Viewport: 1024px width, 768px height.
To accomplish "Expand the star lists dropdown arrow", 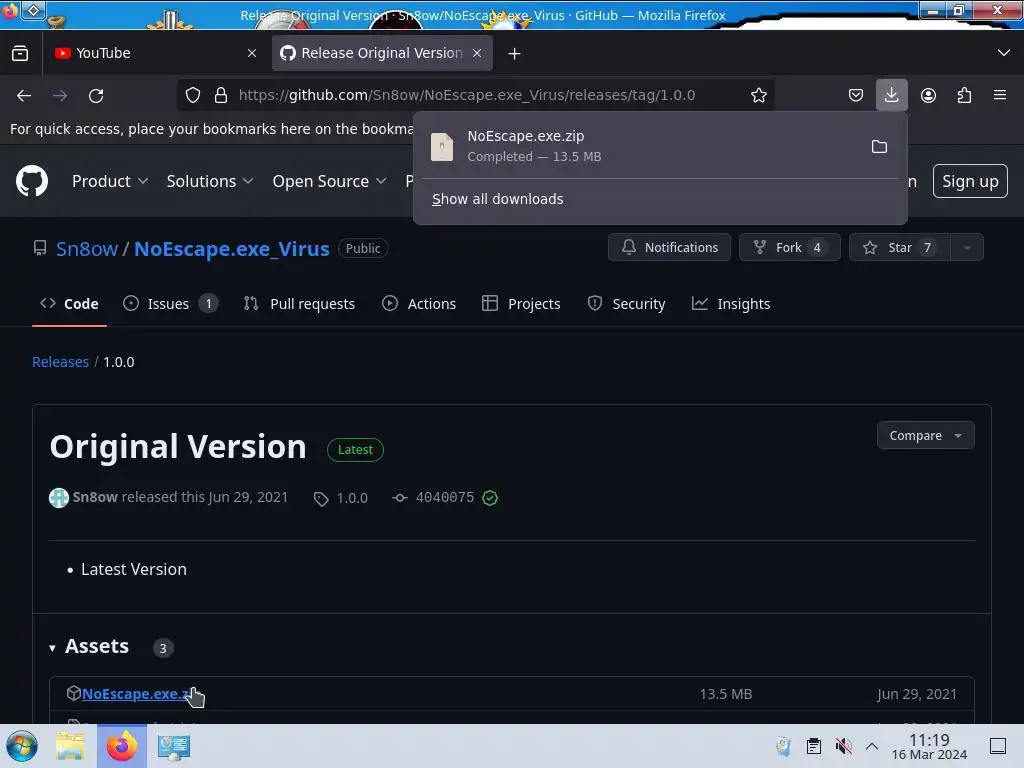I will pos(967,248).
